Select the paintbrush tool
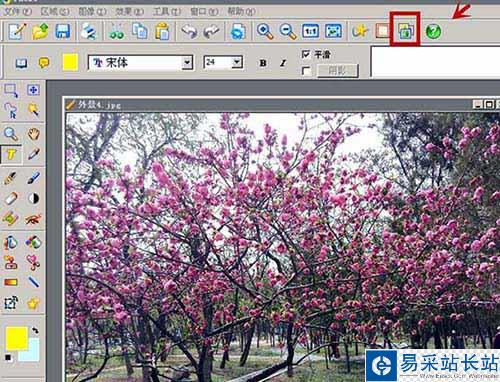 pyautogui.click(x=10, y=178)
